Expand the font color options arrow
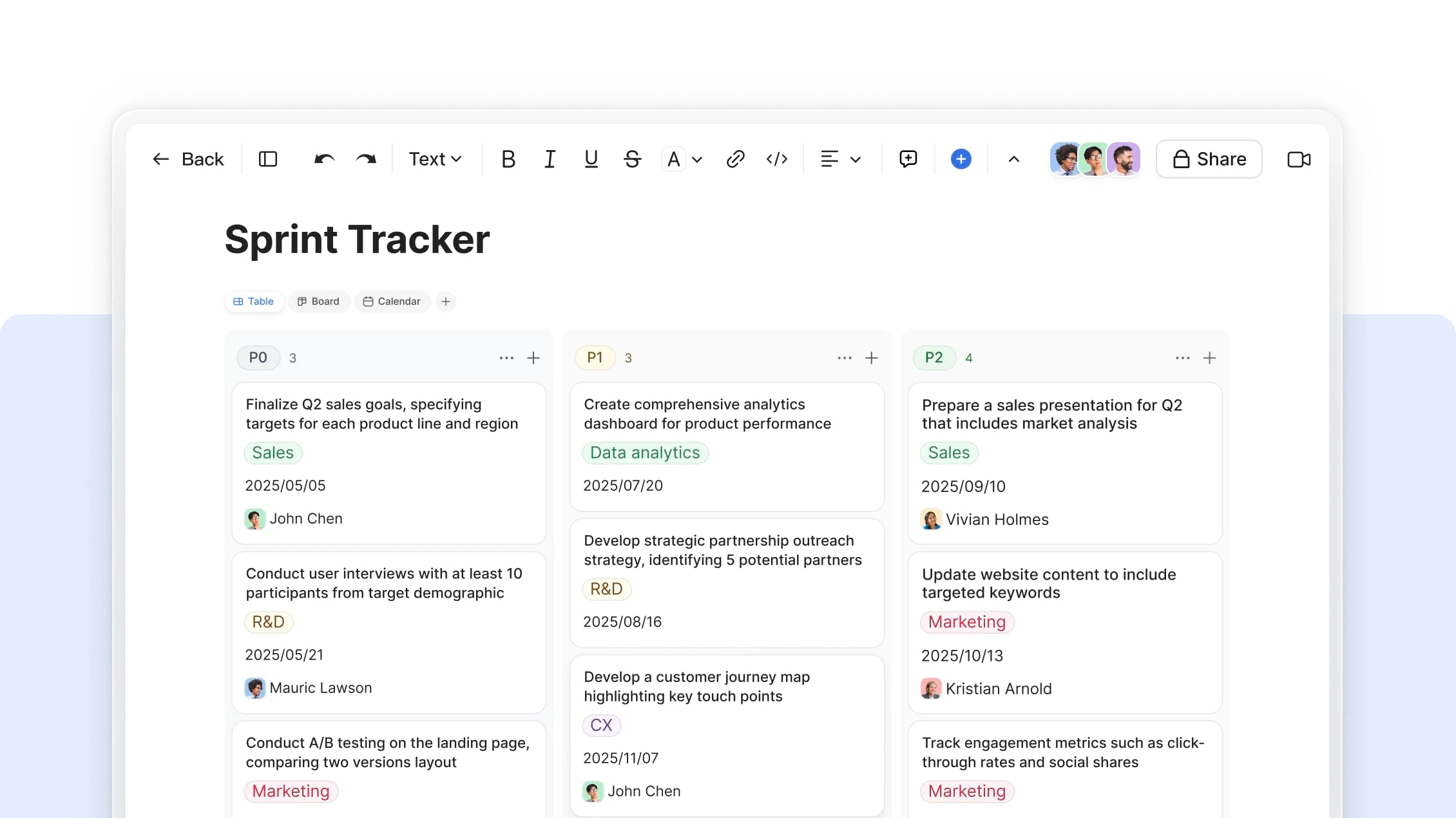This screenshot has width=1456, height=818. (697, 160)
